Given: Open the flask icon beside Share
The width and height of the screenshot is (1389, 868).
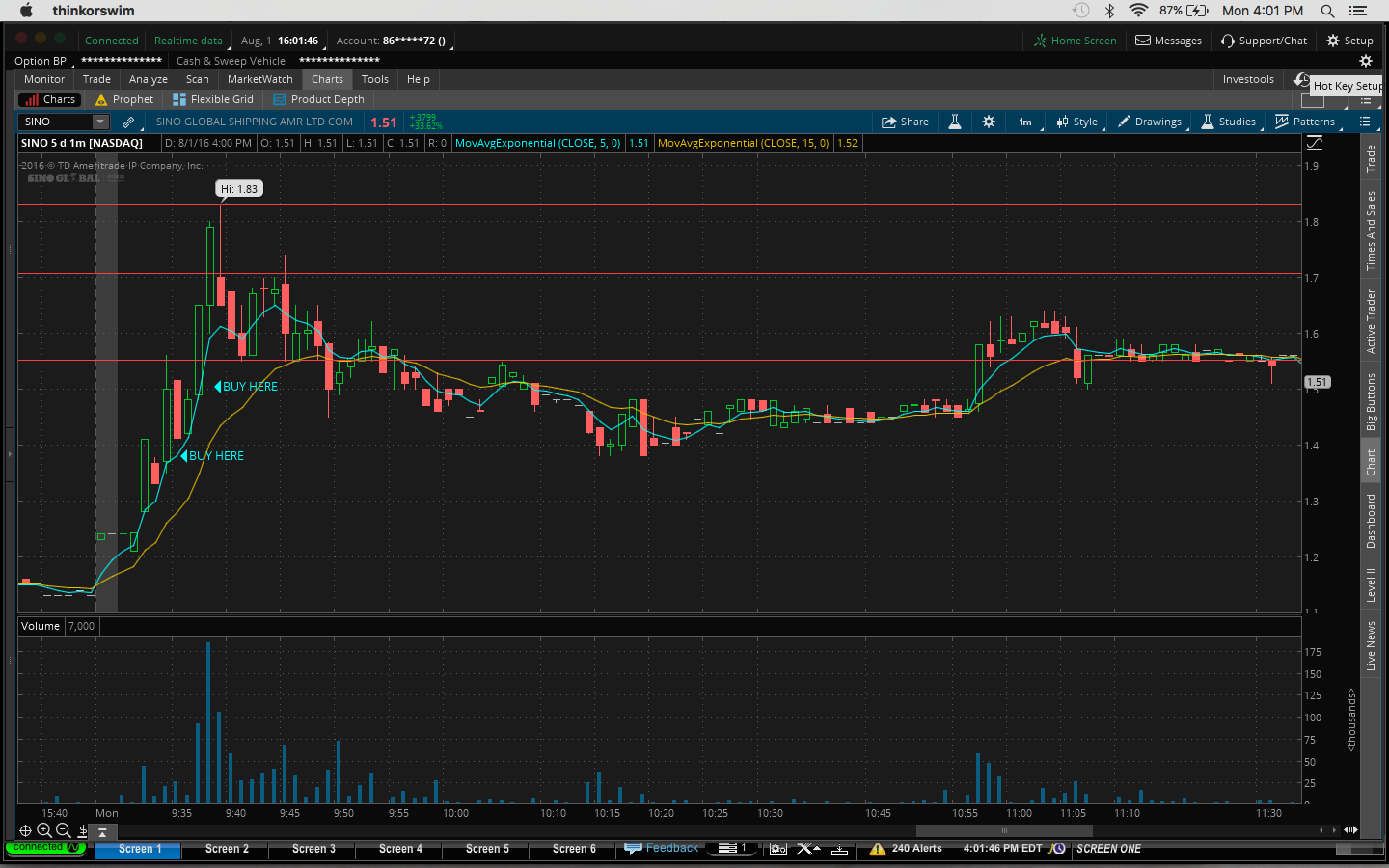Looking at the screenshot, I should click(x=955, y=122).
